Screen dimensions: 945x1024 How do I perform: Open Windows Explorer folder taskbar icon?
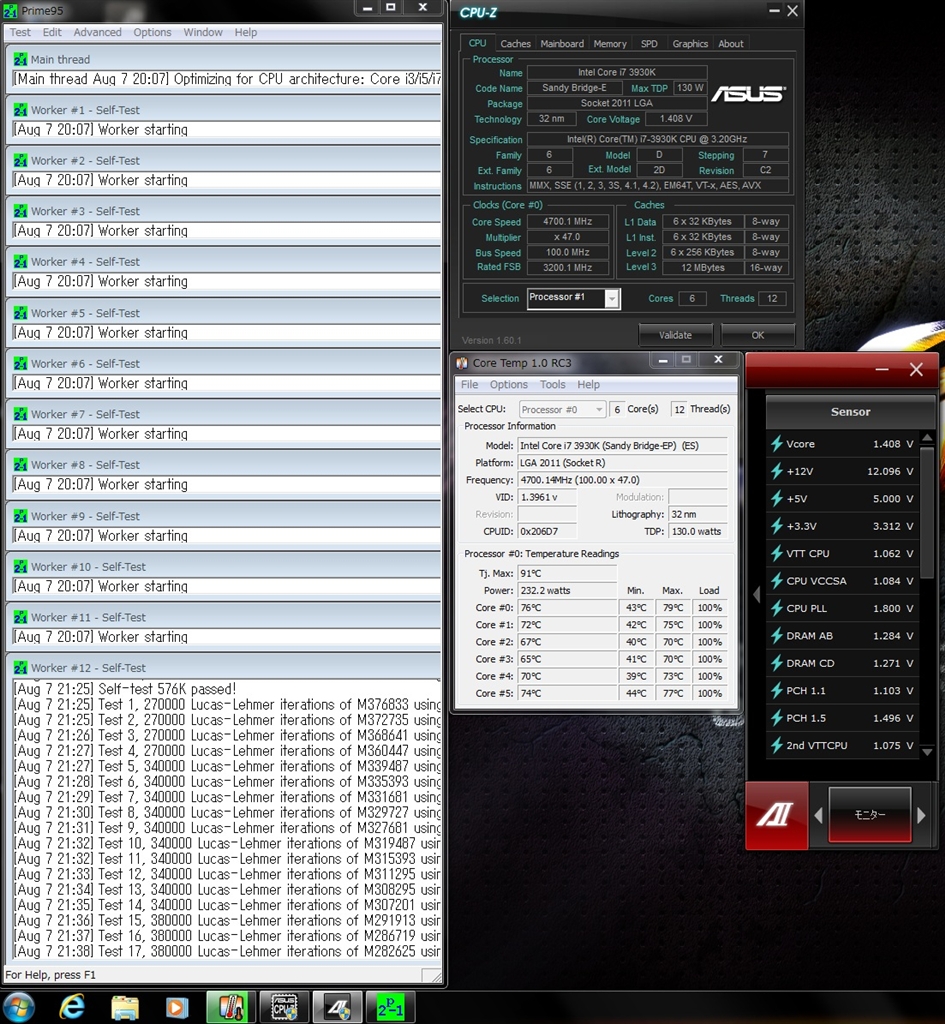pos(124,1006)
